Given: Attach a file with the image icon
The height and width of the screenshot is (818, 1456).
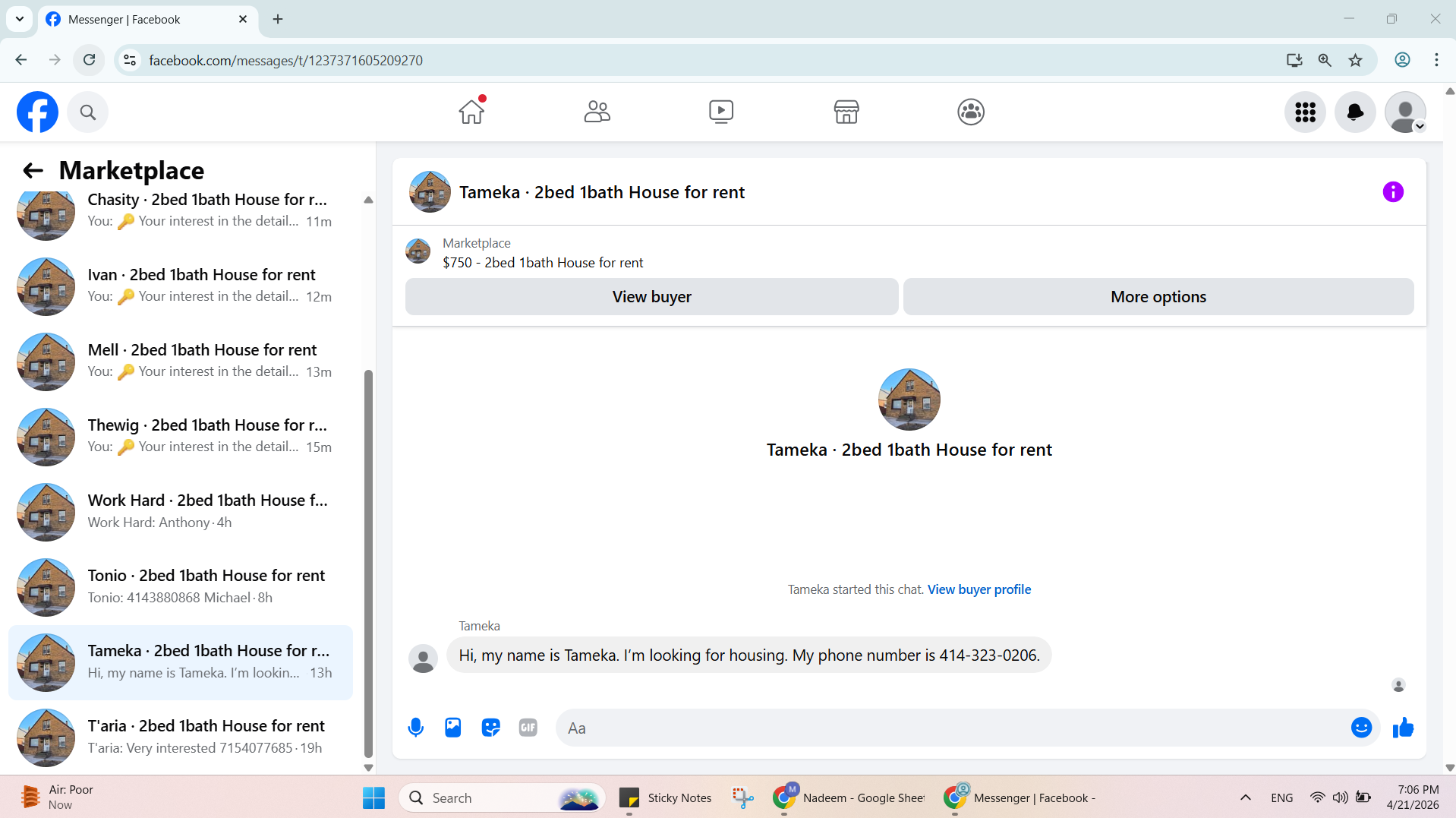Looking at the screenshot, I should tap(453, 728).
